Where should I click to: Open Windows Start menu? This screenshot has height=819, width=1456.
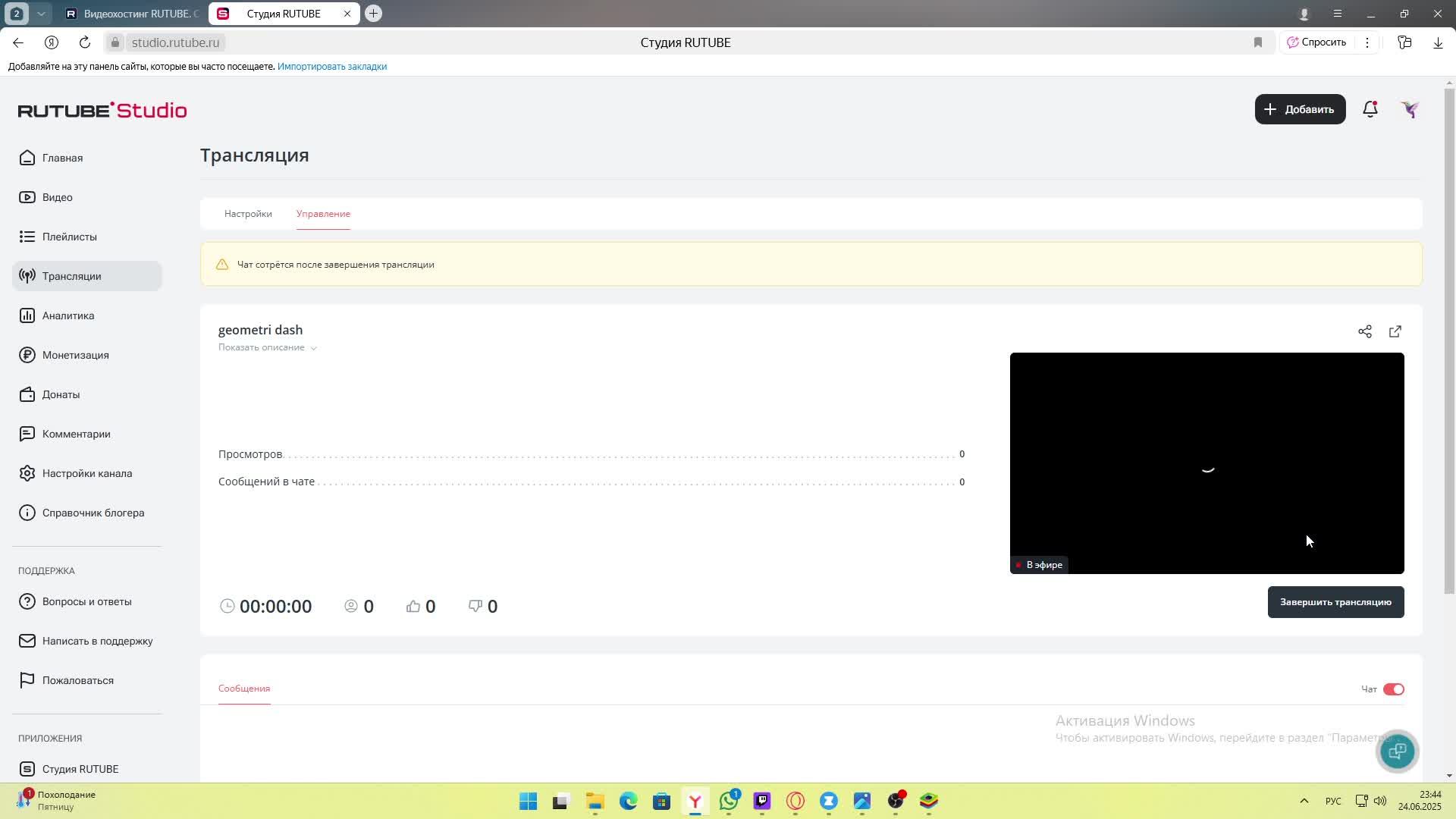click(528, 802)
